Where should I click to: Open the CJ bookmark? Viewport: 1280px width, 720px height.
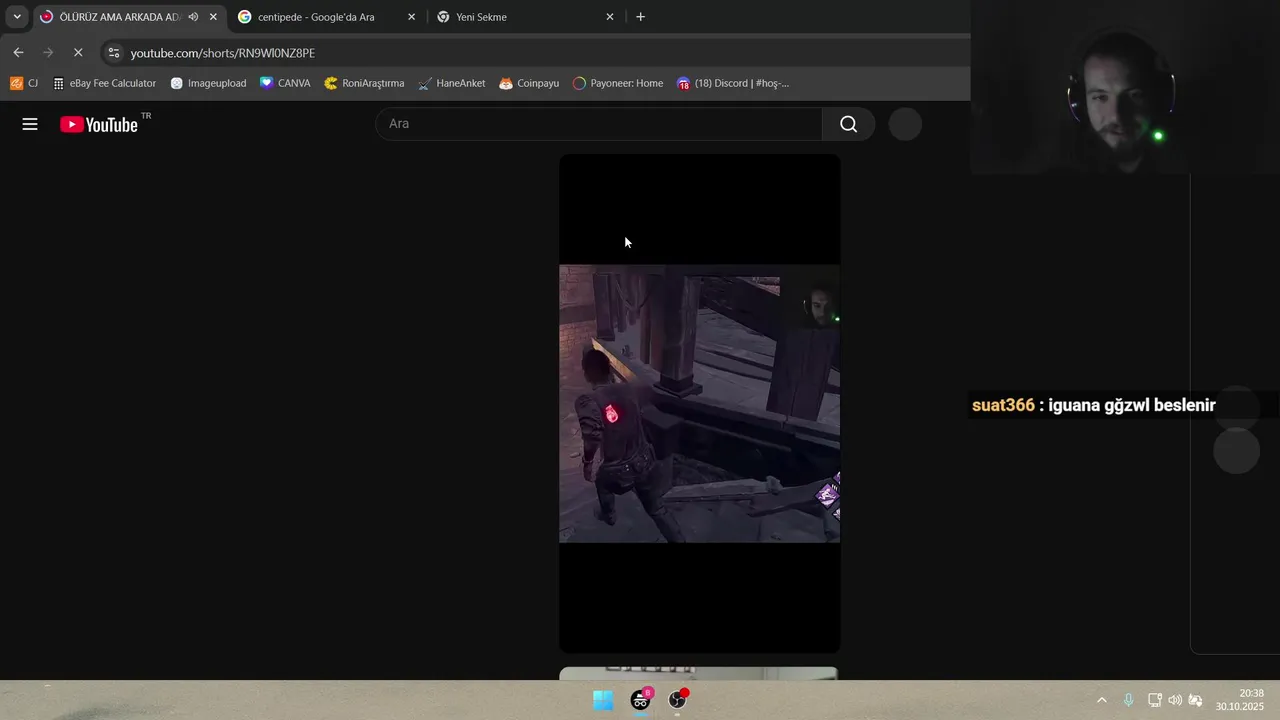tap(24, 83)
